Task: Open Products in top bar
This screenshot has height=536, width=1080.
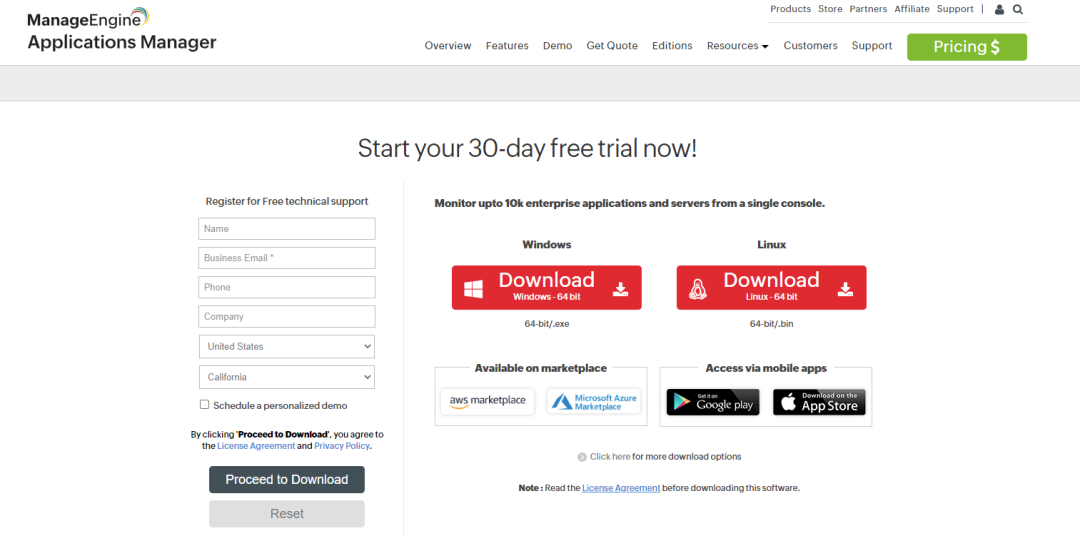Action: [x=790, y=9]
